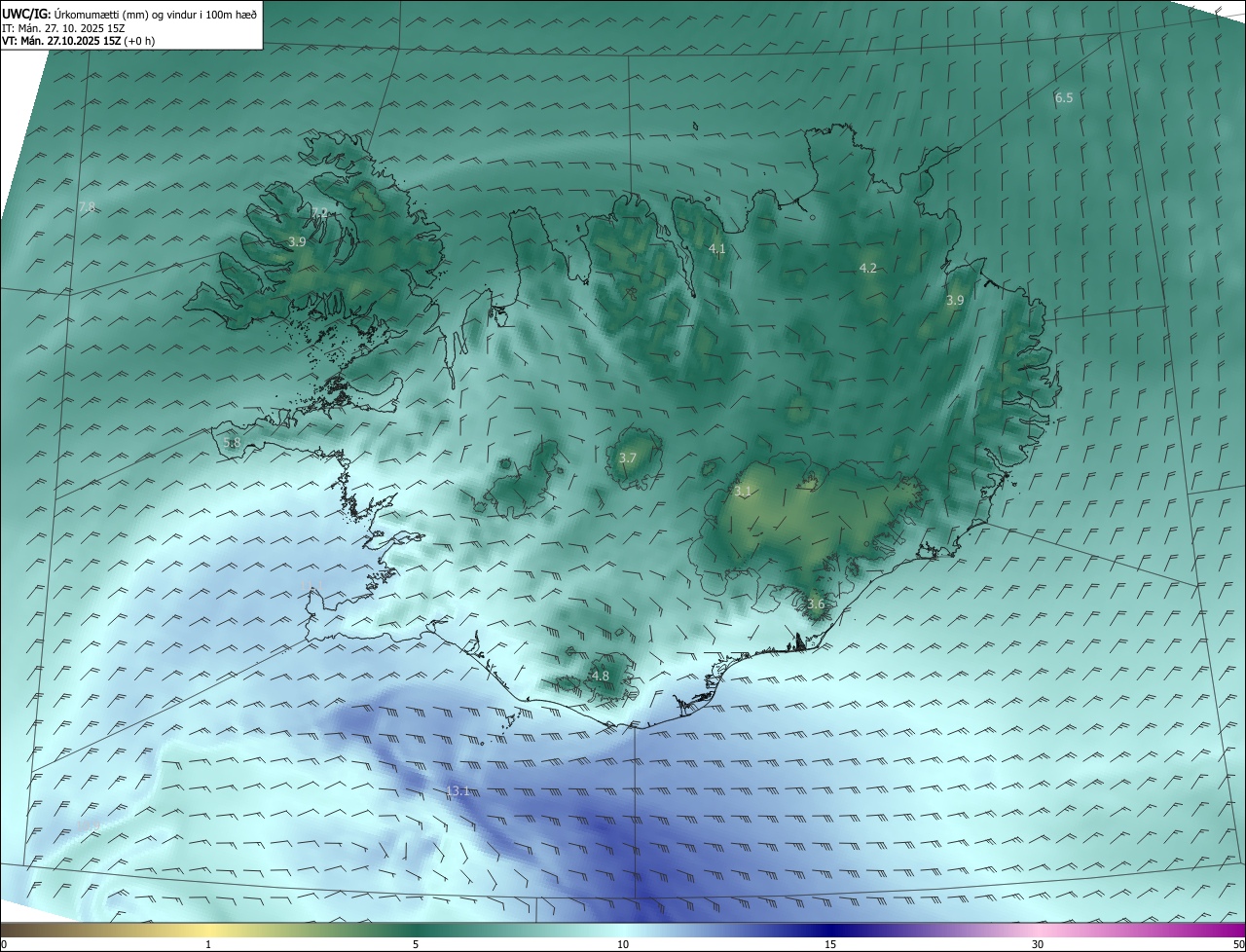Click the 4.2 value label in northeast Iceland

[x=868, y=268]
